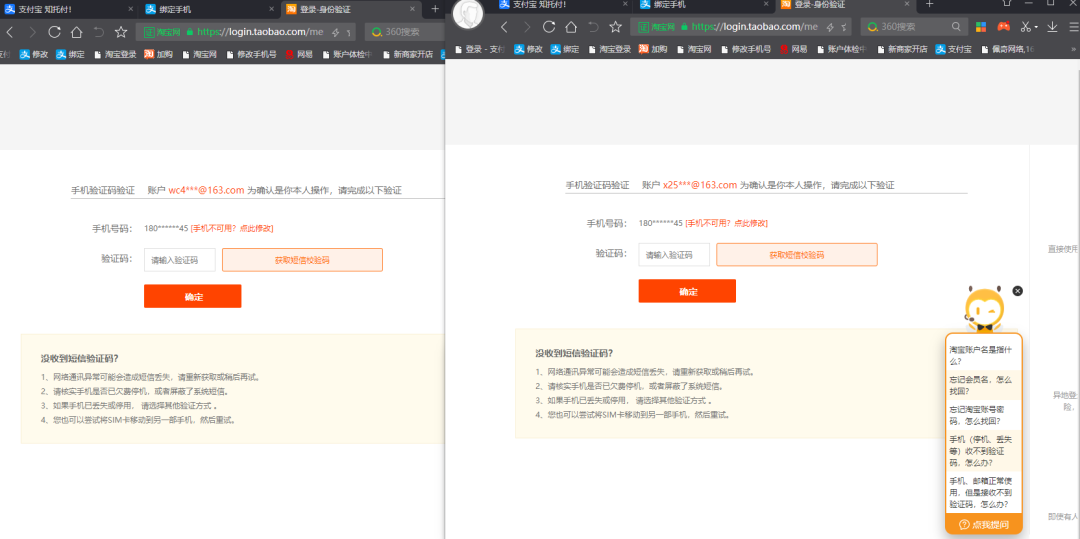The width and height of the screenshot is (1080, 539).
Task: Expand bookmarks overflow chevron in right browser
Action: coord(1073,50)
